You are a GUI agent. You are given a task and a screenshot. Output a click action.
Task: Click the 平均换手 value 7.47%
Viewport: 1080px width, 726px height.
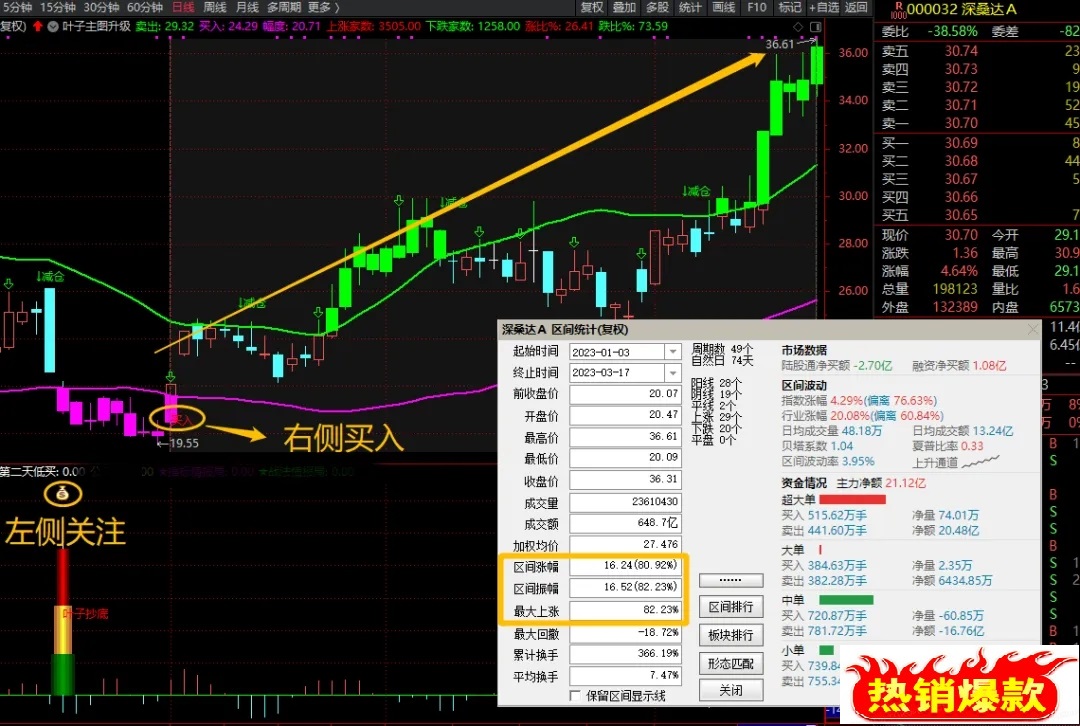point(625,675)
